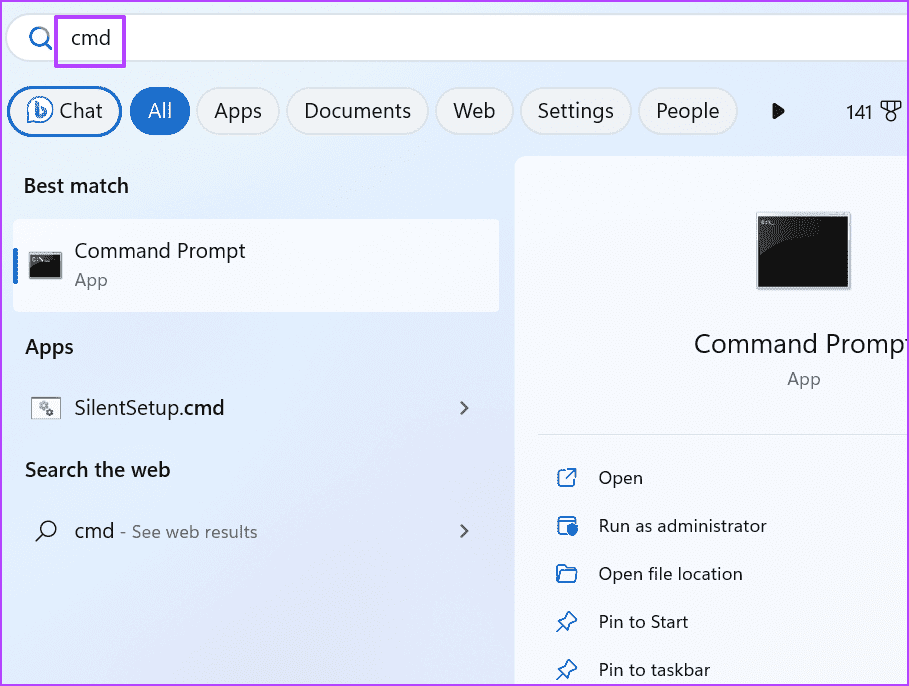The width and height of the screenshot is (909, 686).
Task: Click the search magnifier icon
Action: tap(40, 38)
